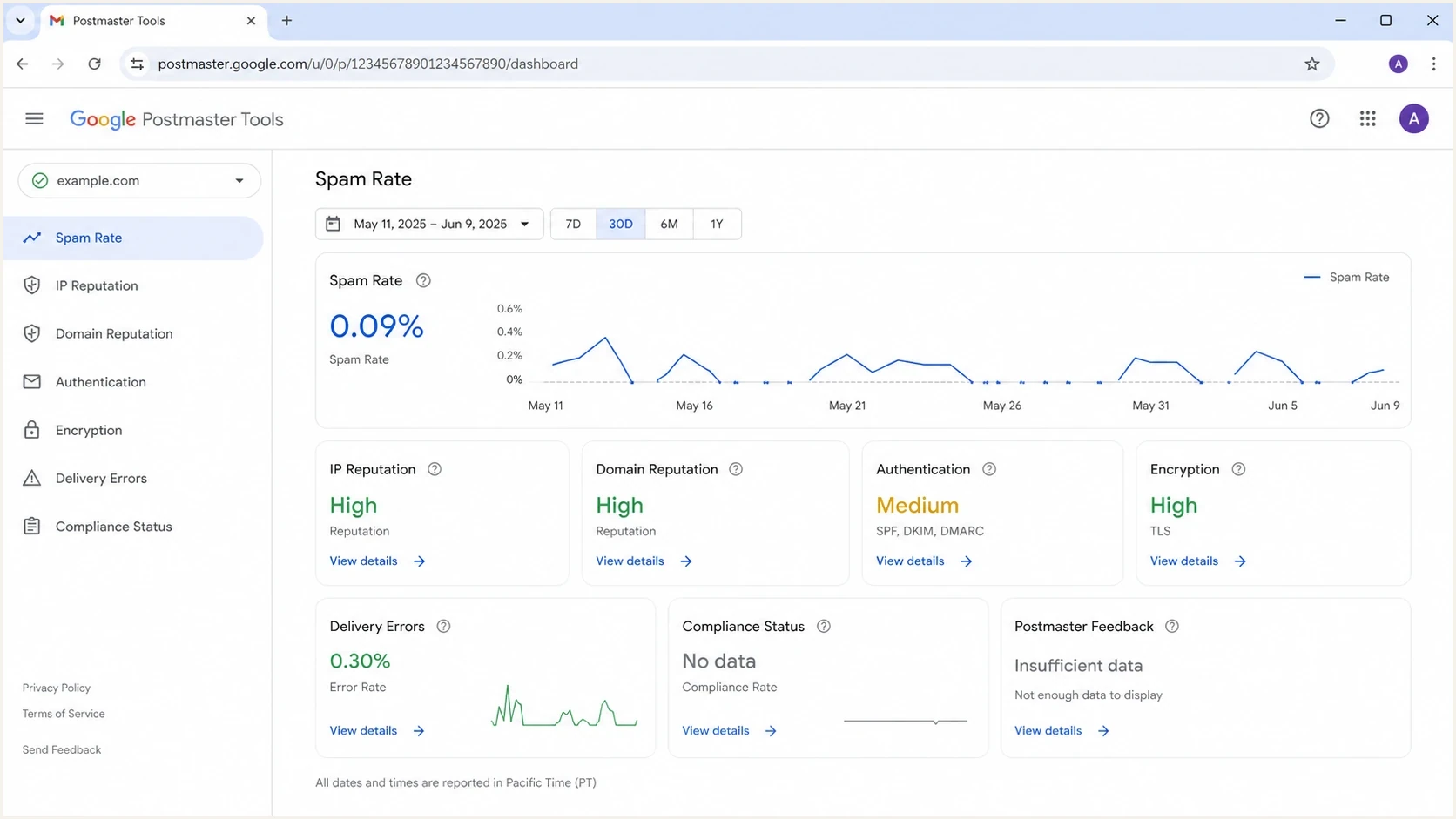Click the browser address bar URL
Image resolution: width=1456 pixels, height=819 pixels.
click(x=367, y=64)
